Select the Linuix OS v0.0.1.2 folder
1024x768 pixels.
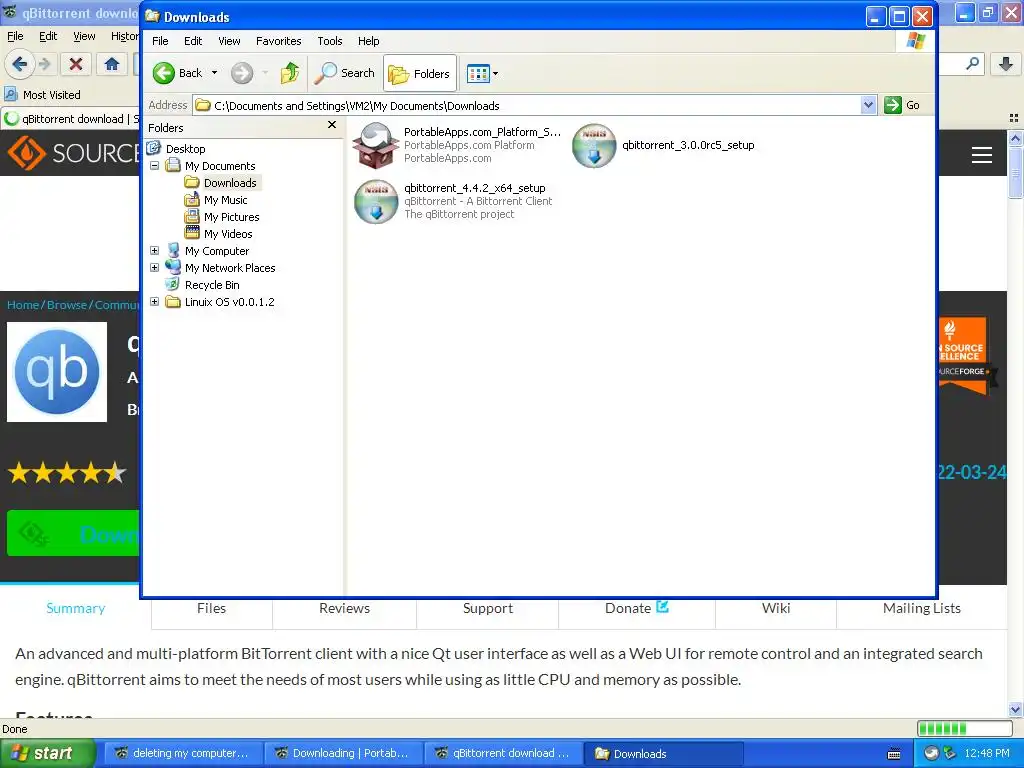coord(229,302)
